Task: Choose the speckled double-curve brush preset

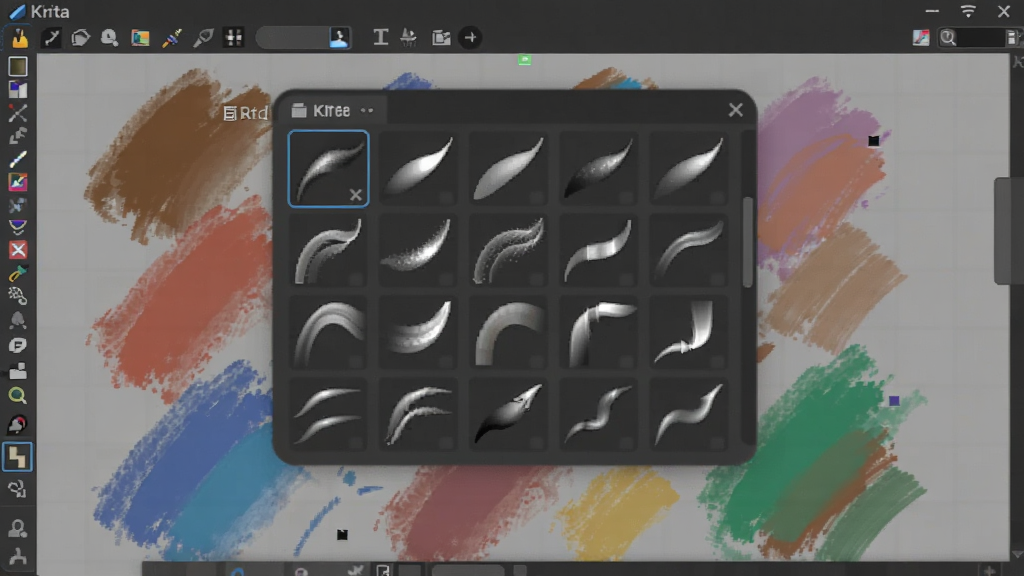Action: (508, 250)
